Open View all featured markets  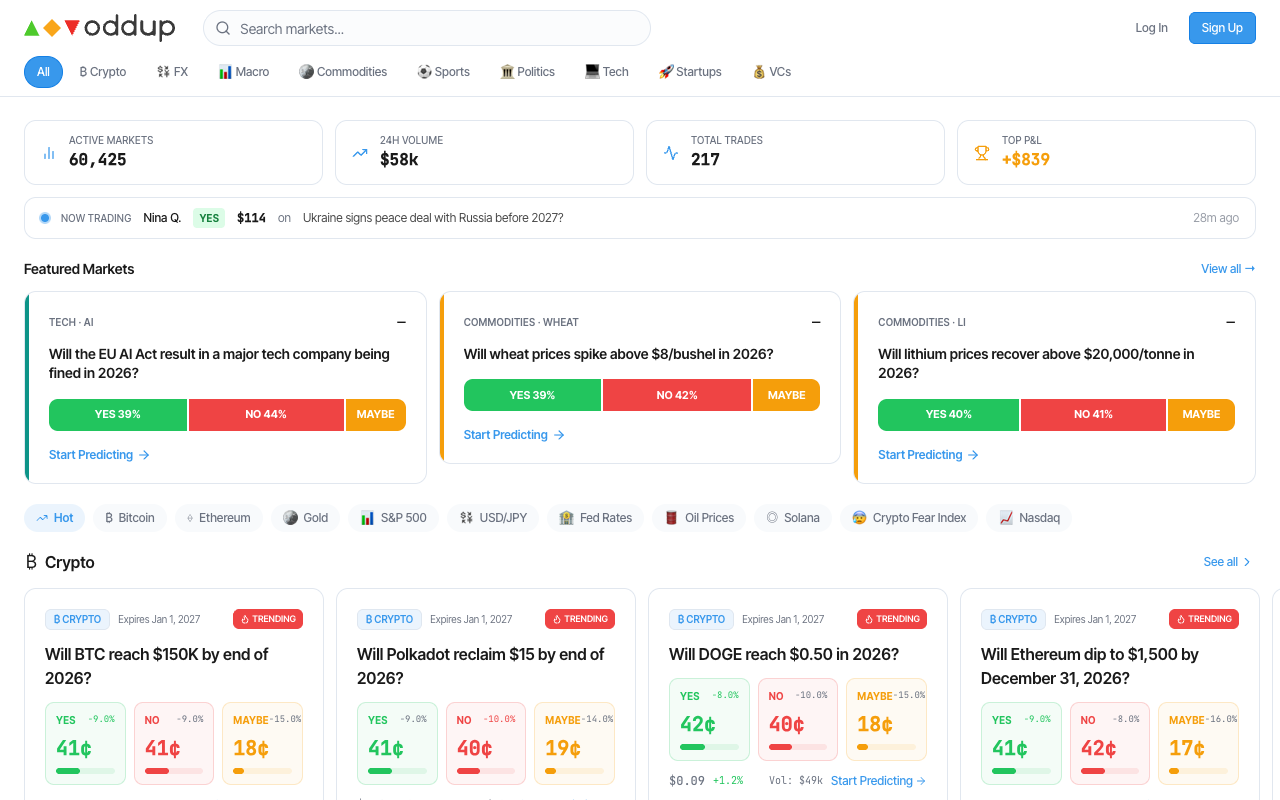1228,269
